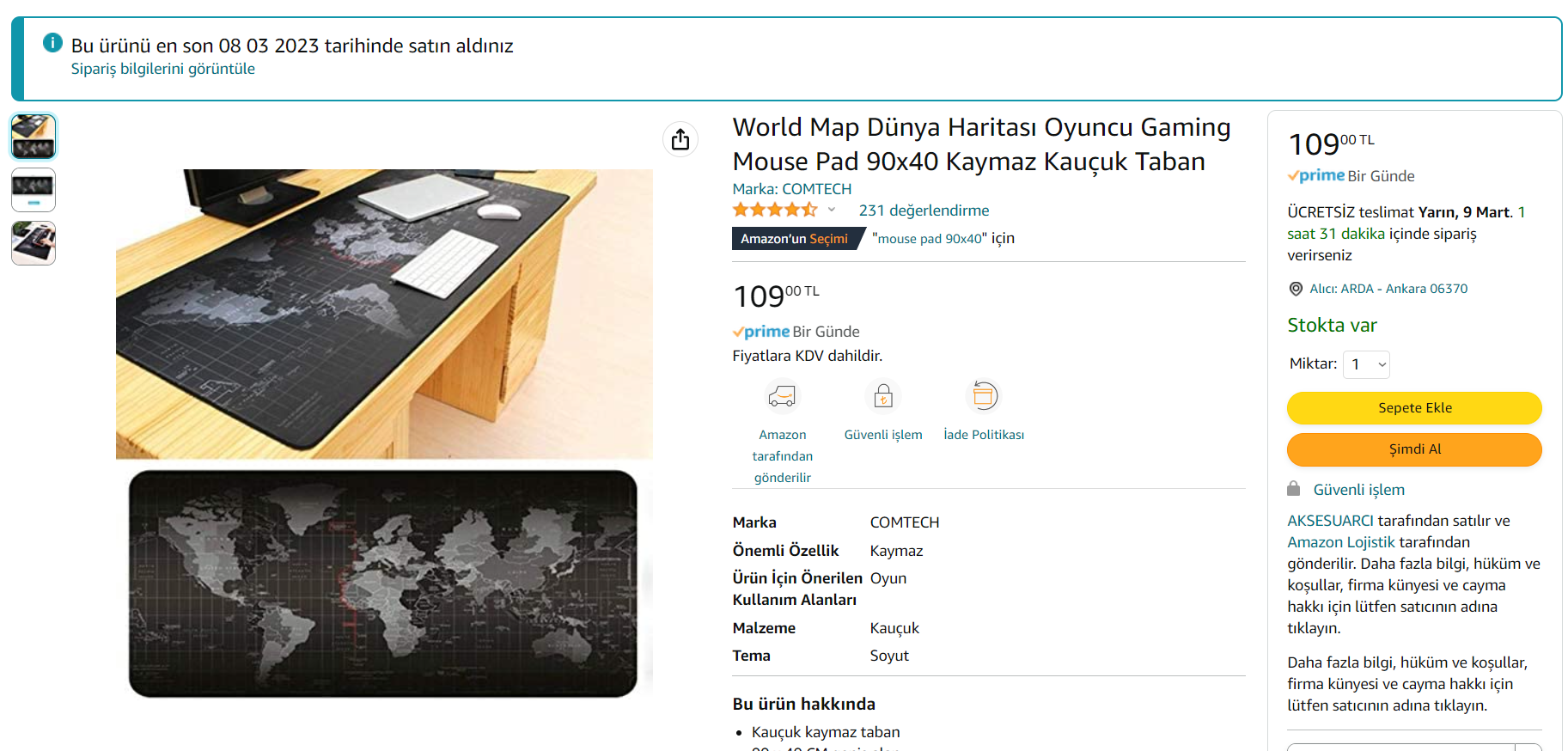Click the product title World Map Dünya Haritası
Image resolution: width=1568 pixels, height=751 pixels.
981,144
